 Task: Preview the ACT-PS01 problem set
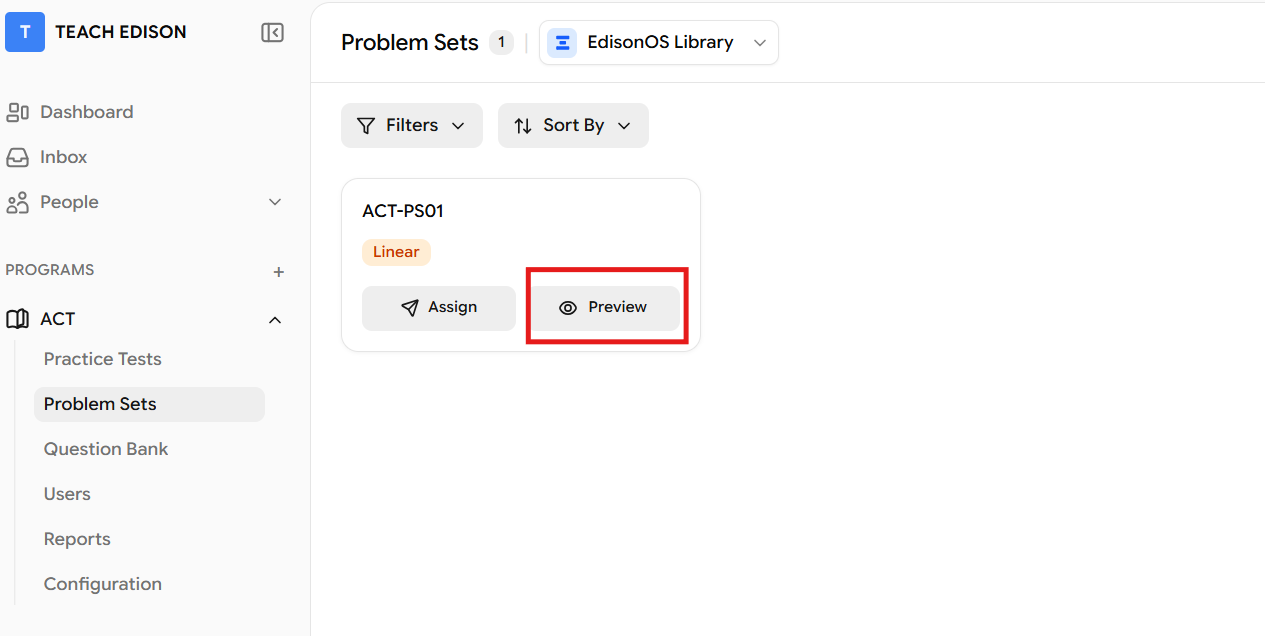[604, 308]
